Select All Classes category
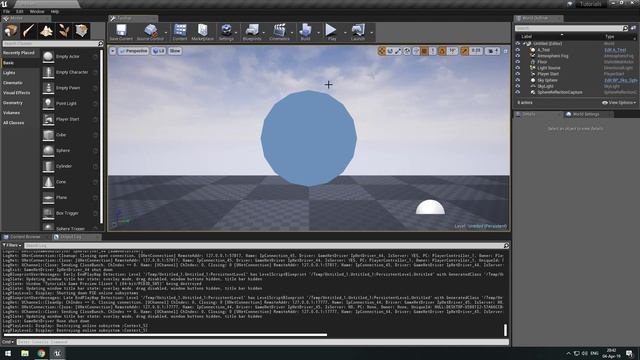 tap(13, 123)
